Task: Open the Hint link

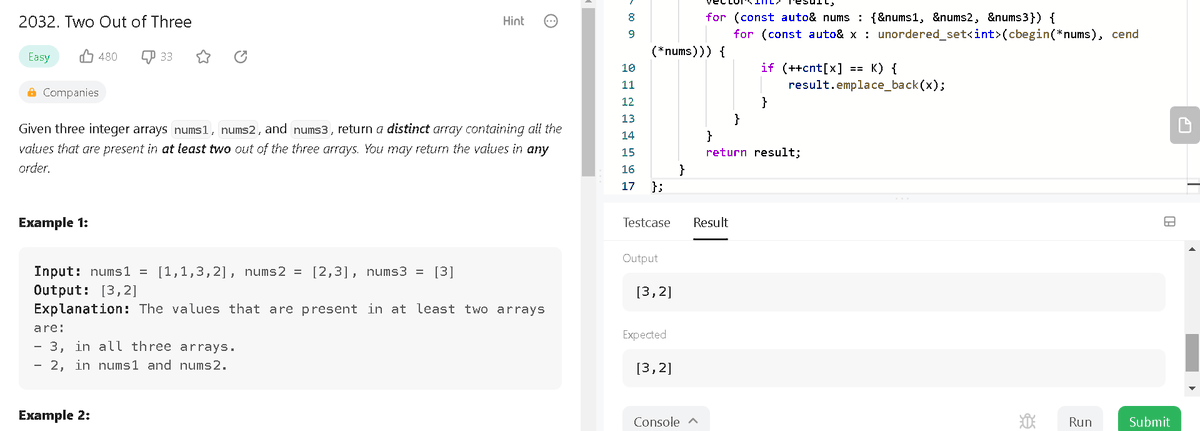Action: pyautogui.click(x=513, y=21)
